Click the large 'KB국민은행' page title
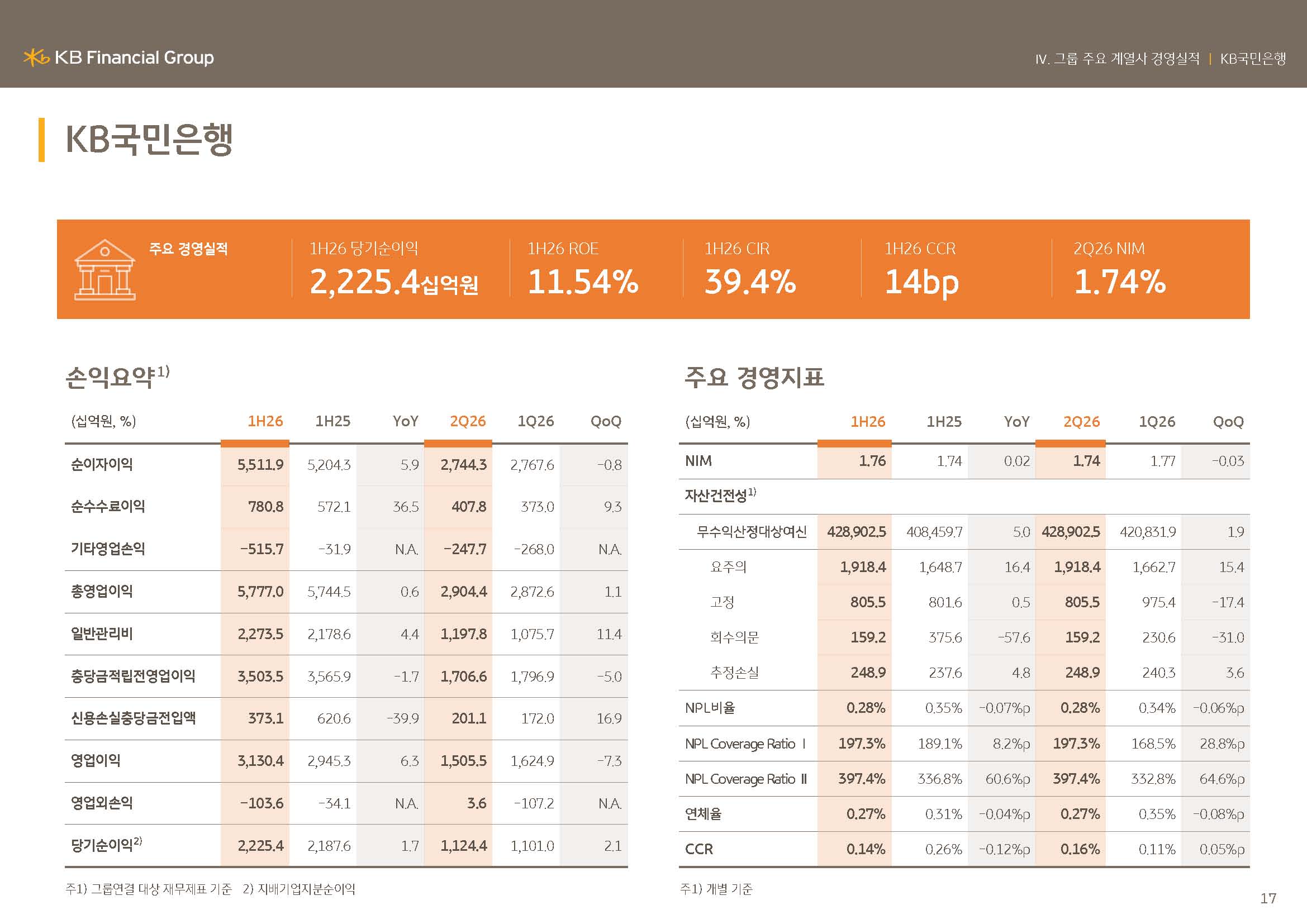This screenshot has height=924, width=1307. [x=149, y=140]
